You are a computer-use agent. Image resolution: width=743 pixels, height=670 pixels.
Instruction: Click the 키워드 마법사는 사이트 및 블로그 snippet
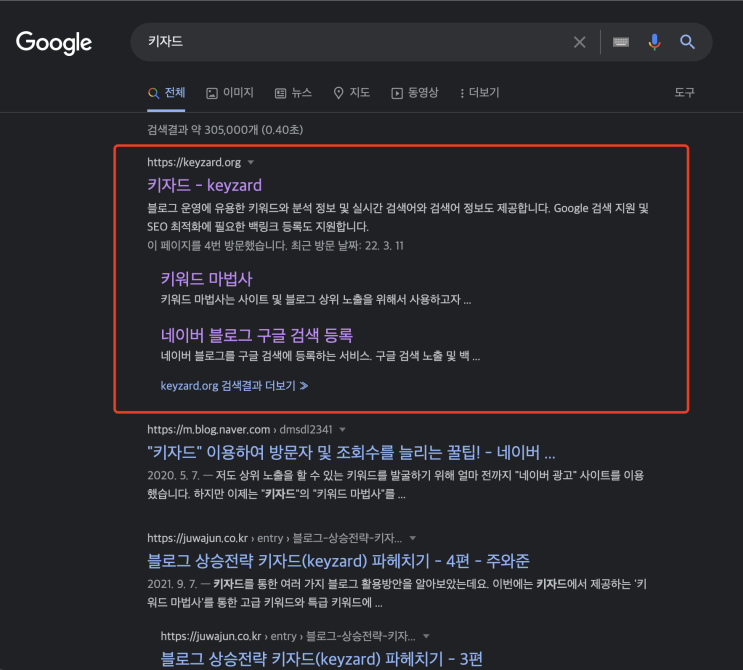pos(316,299)
